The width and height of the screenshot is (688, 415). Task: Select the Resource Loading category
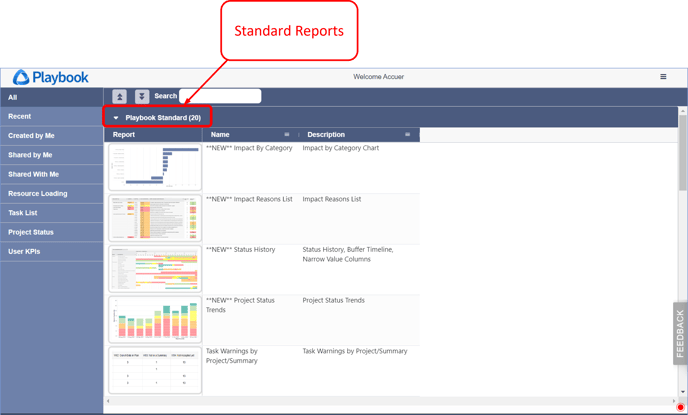(52, 194)
